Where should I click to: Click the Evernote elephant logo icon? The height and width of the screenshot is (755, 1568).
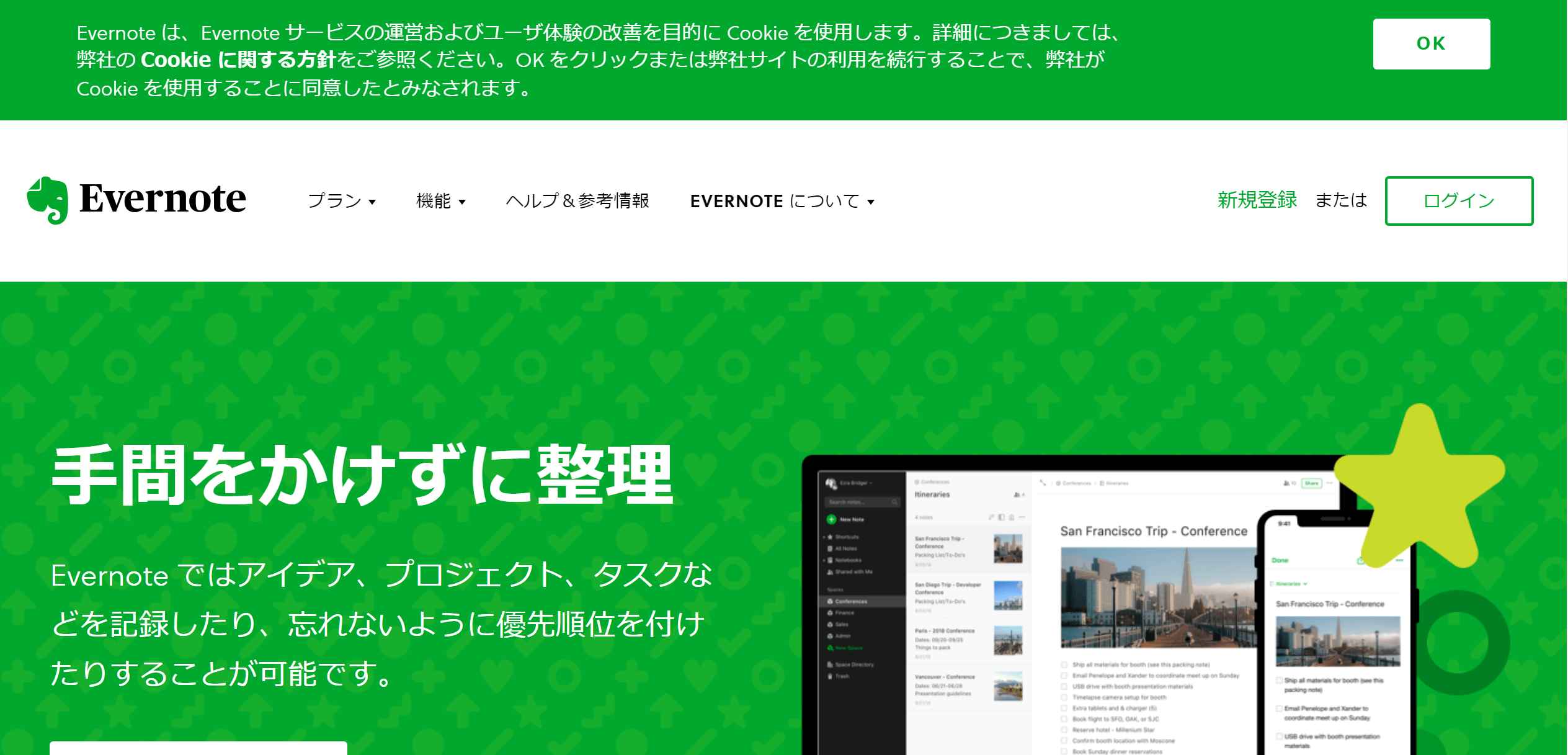tap(48, 200)
